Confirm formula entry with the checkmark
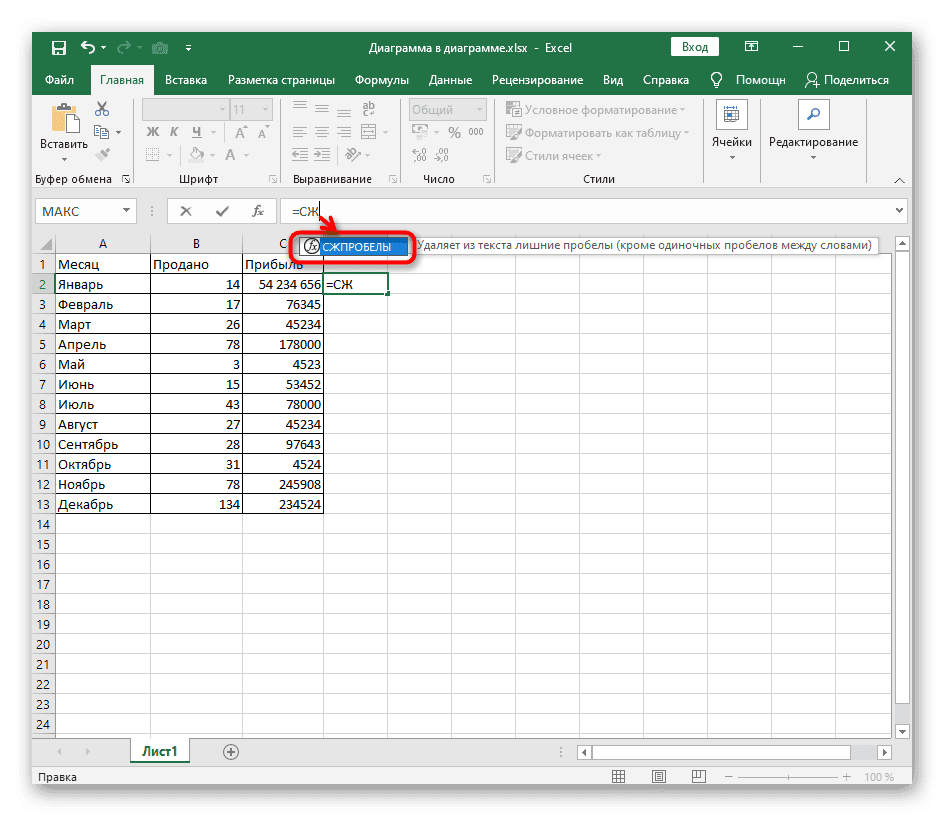 pos(222,211)
